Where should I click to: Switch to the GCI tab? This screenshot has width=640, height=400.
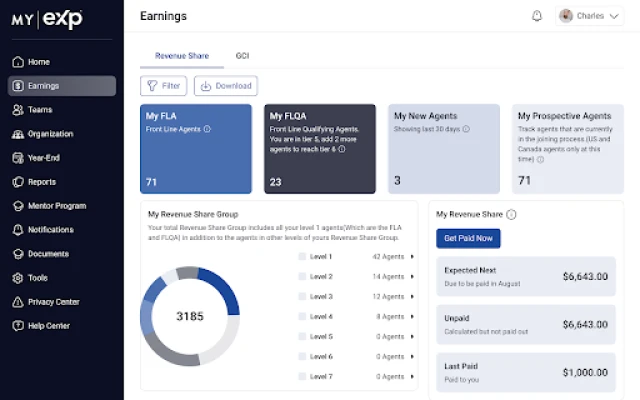242,56
